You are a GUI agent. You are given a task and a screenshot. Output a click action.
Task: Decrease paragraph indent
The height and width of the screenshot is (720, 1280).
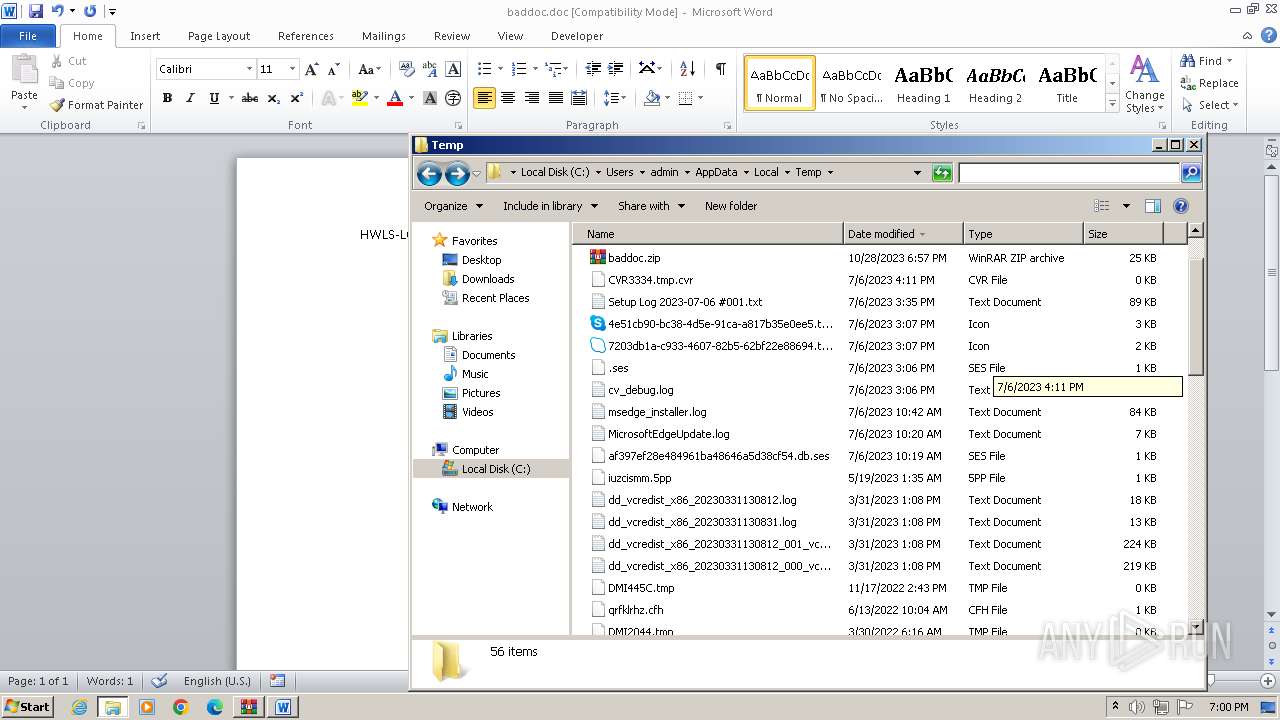tap(593, 69)
